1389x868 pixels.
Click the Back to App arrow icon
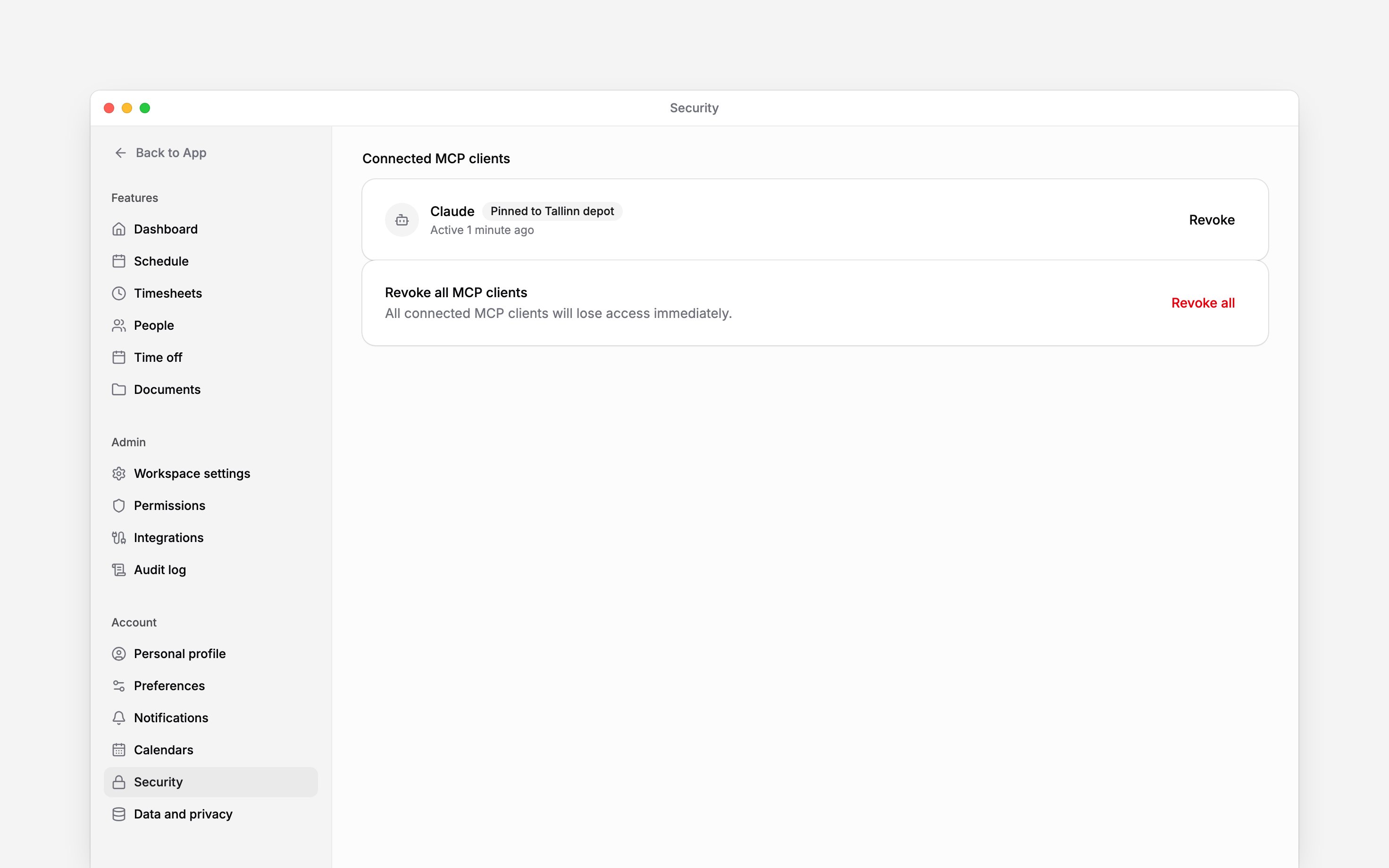(120, 153)
